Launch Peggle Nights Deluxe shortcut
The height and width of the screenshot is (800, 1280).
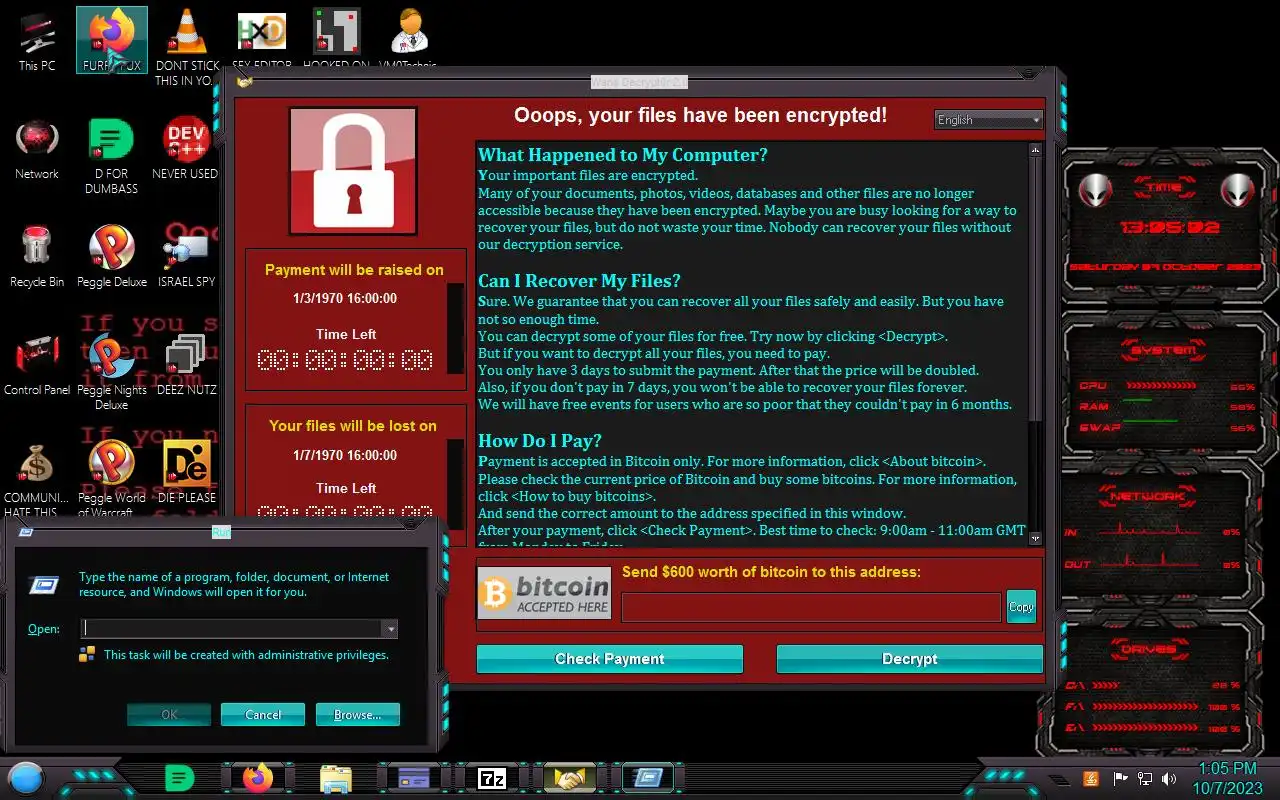point(111,371)
